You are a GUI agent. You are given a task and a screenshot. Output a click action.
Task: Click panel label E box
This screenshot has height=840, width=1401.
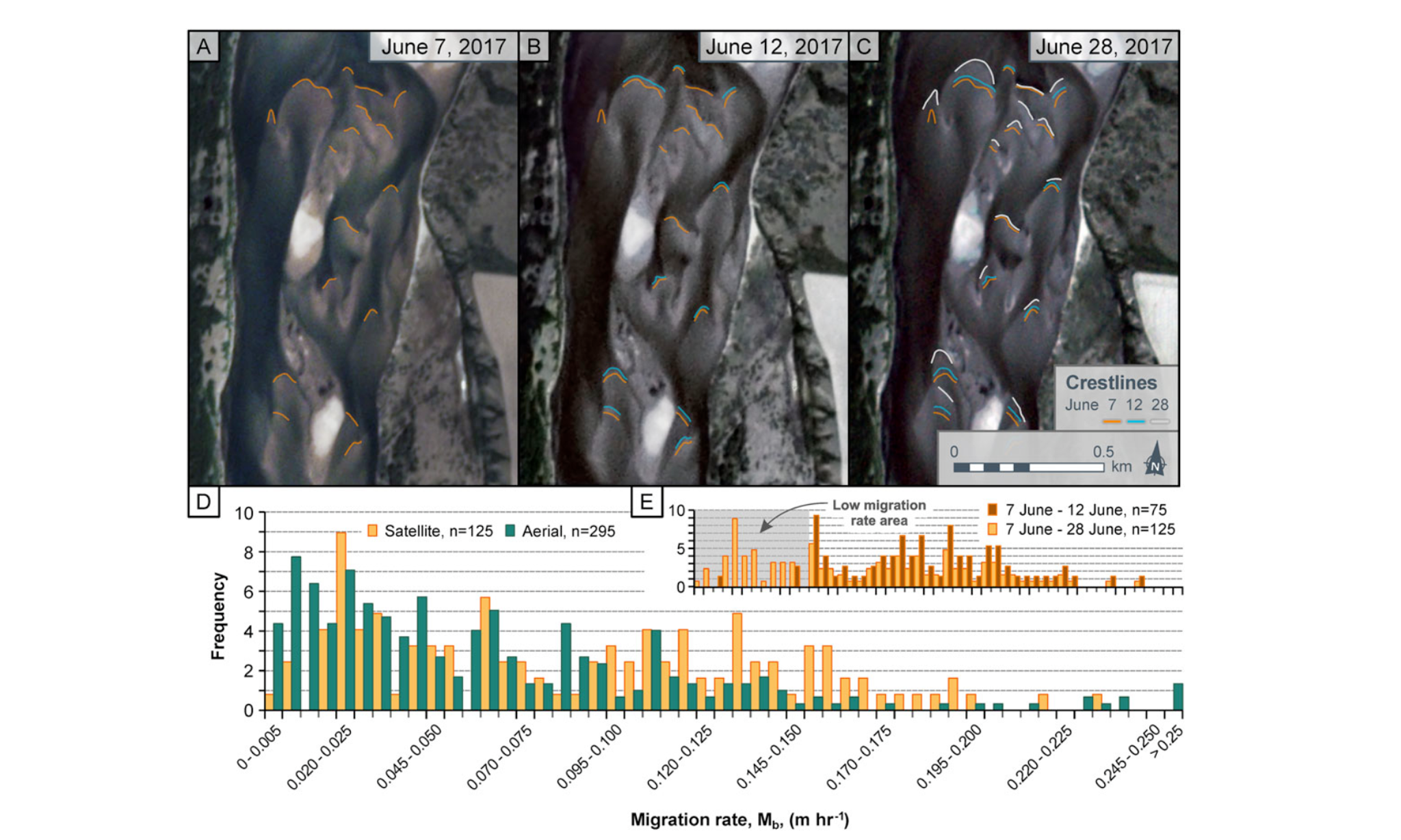click(646, 502)
